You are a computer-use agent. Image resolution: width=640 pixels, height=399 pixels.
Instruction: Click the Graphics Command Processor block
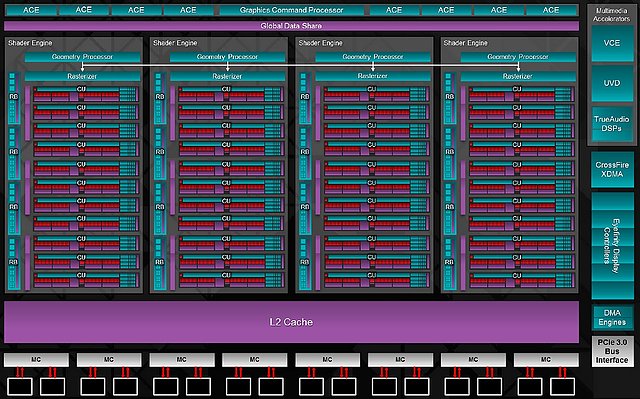[291, 10]
